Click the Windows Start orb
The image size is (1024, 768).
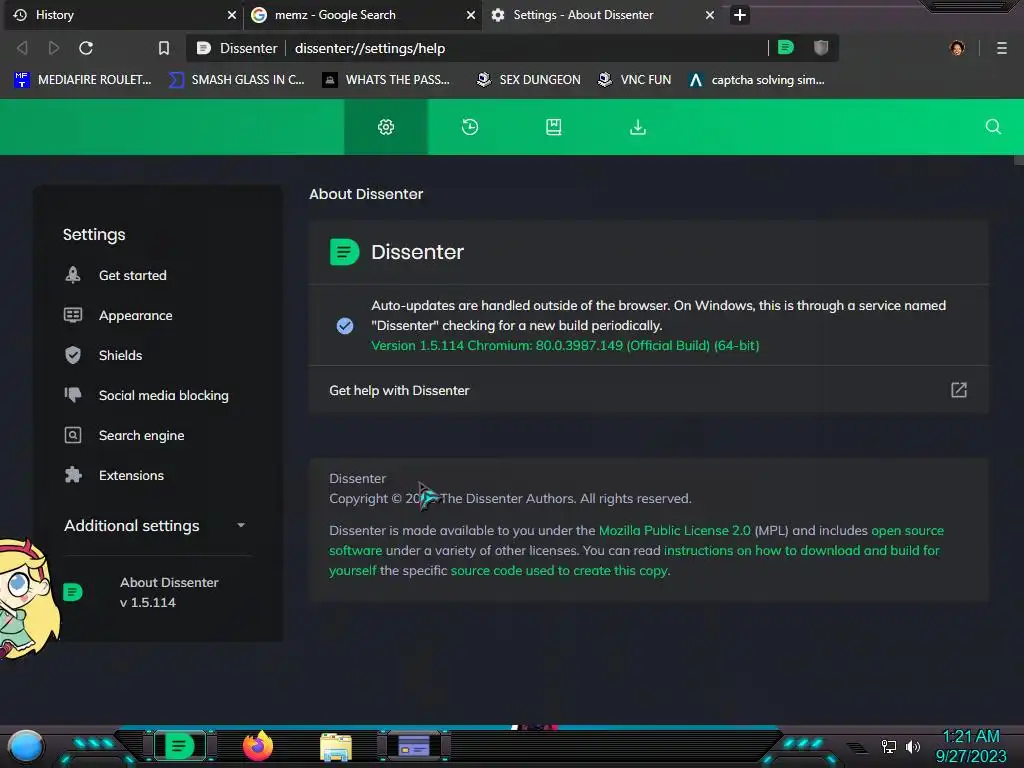26,746
